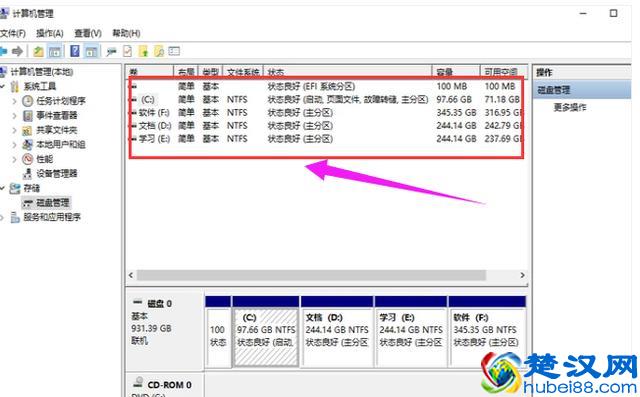Expand the 任务计划程序 node arrow
Screen dimensions: 640x397
click(x=15, y=101)
